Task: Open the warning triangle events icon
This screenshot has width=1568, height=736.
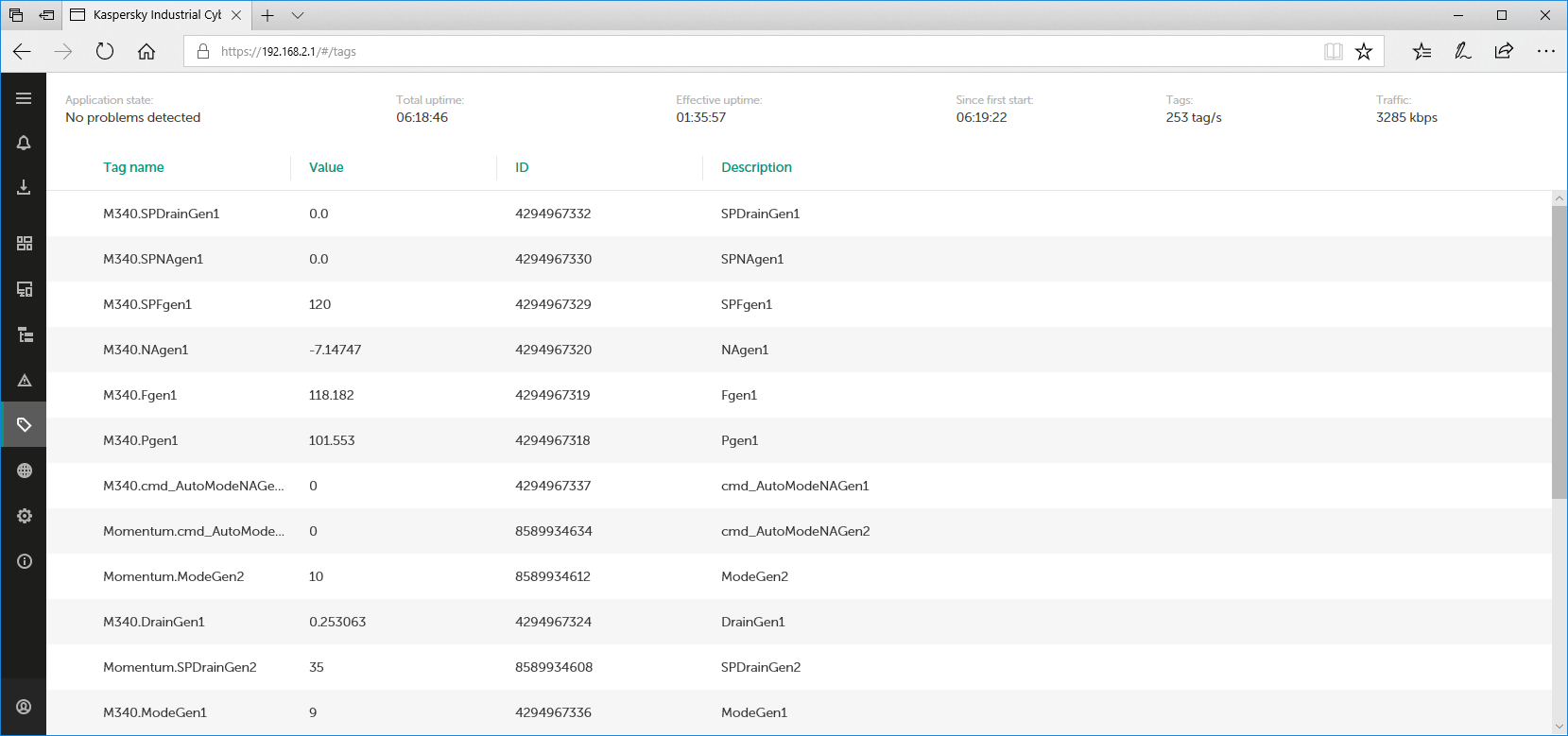Action: coord(24,380)
